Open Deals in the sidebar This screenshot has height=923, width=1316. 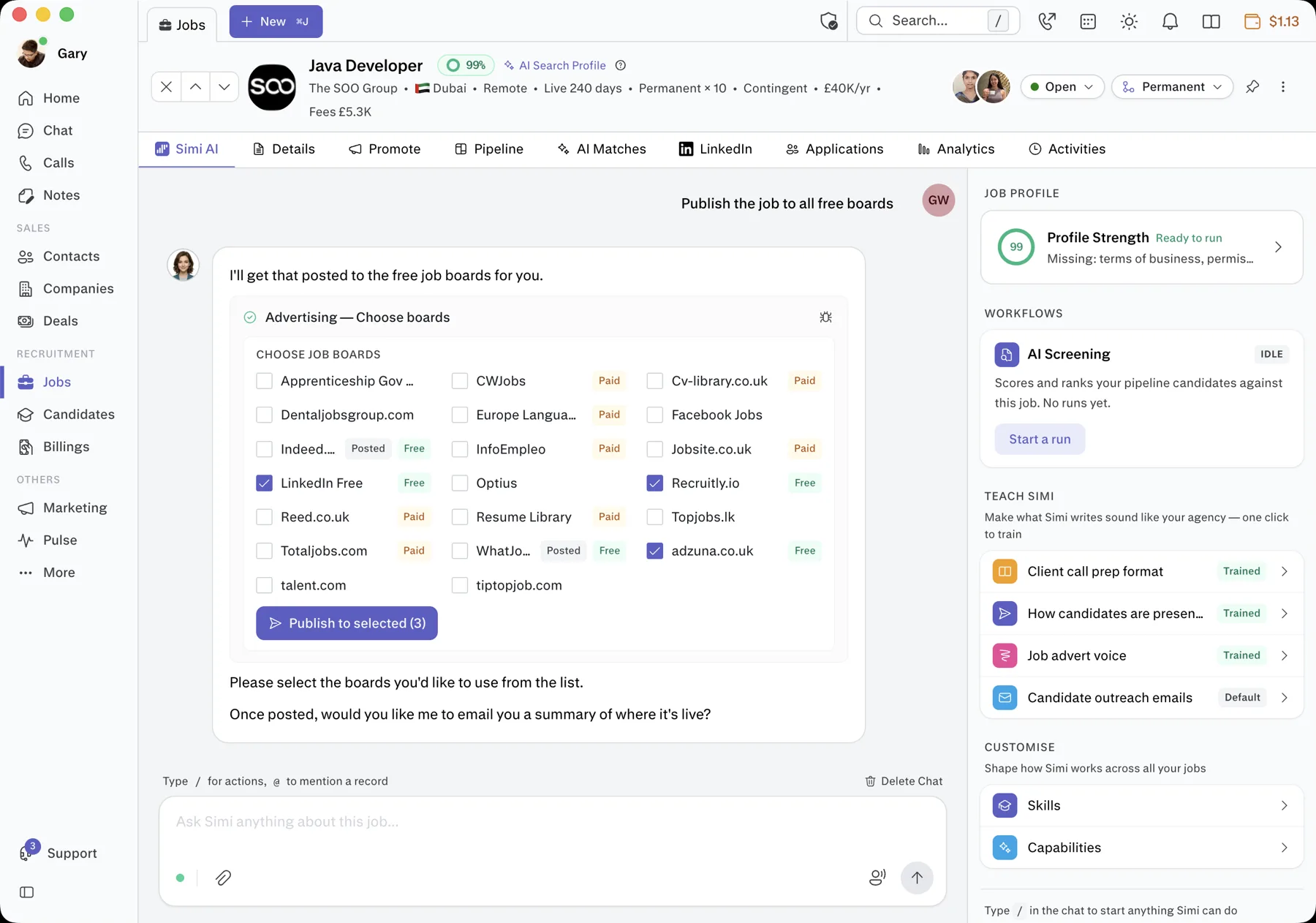(48, 320)
